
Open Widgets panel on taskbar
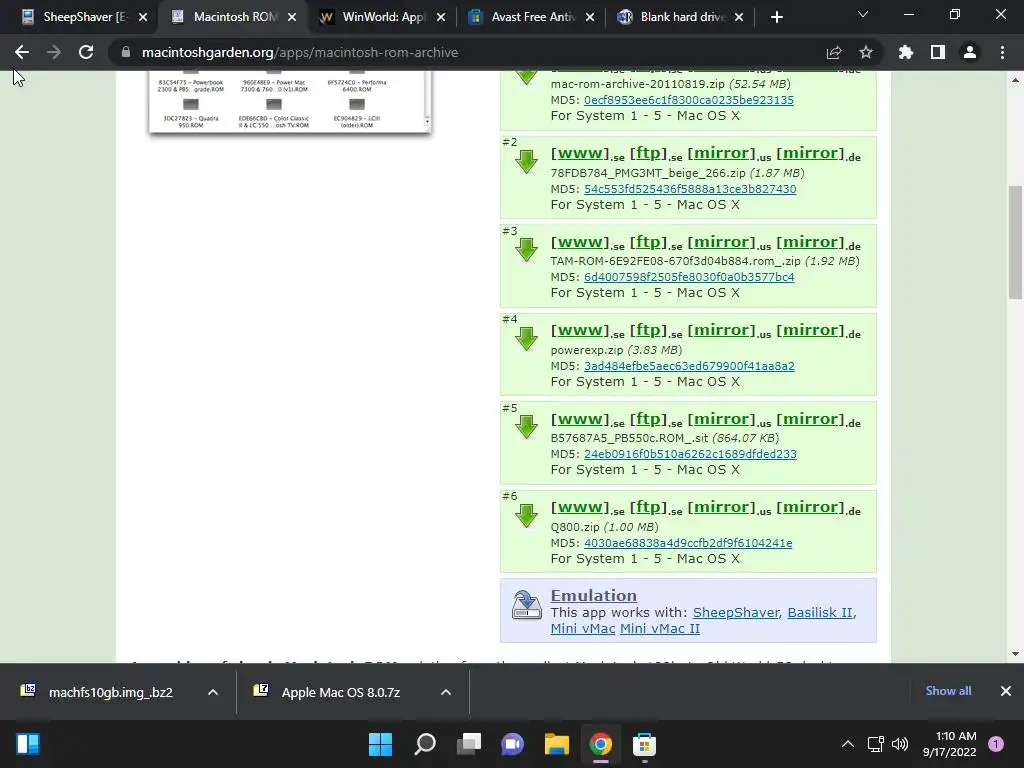(x=28, y=744)
